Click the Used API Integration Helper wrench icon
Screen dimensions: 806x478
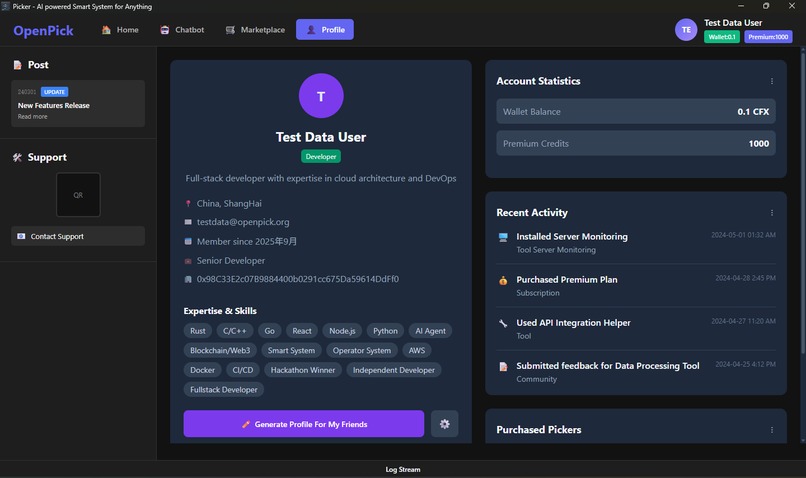[503, 323]
